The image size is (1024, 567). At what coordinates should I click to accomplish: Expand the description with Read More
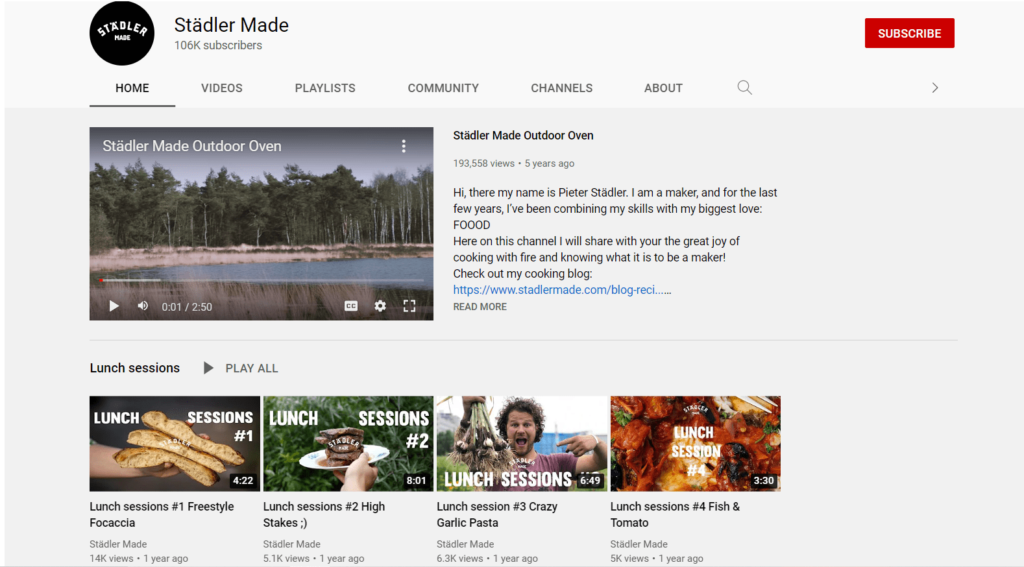click(x=480, y=306)
